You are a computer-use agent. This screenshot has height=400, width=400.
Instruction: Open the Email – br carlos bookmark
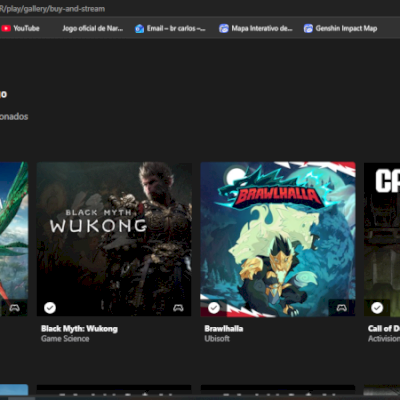click(x=170, y=28)
